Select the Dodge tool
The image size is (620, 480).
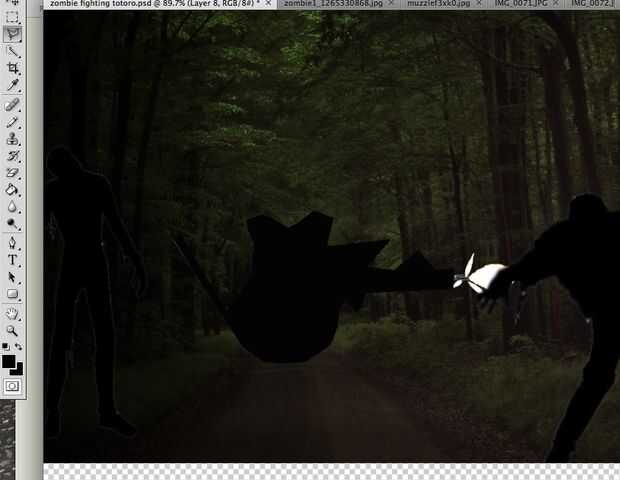(12, 224)
